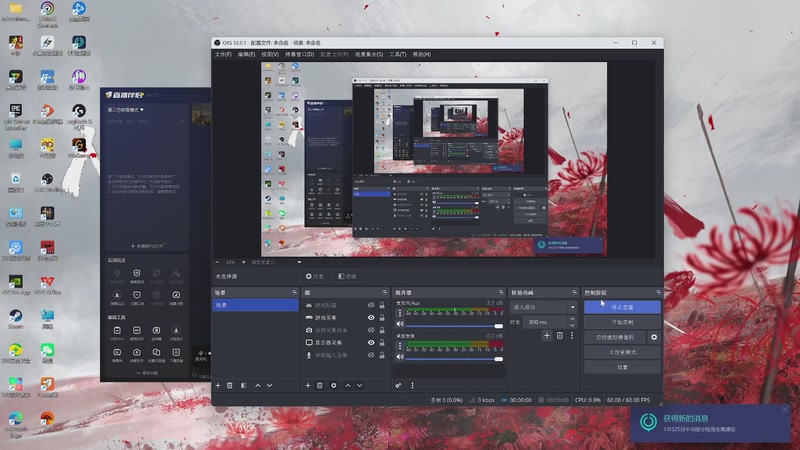Screen dimensions: 800x450
Task: Open transition three-dot properties menu
Action: tap(572, 336)
